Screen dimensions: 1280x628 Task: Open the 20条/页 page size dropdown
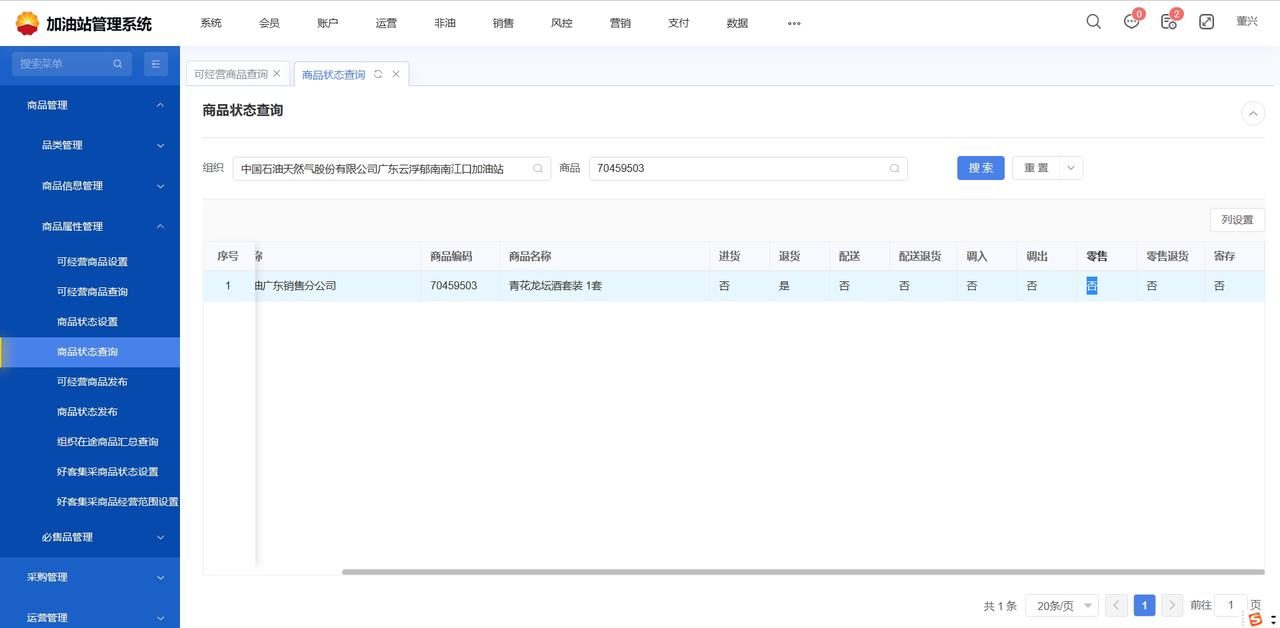pos(1061,606)
